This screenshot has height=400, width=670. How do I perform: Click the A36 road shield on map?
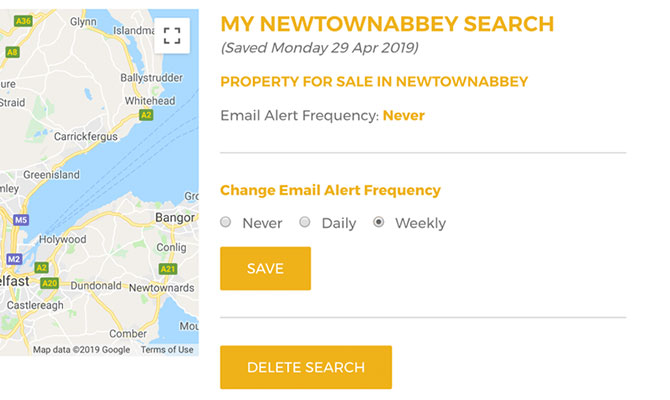coord(24,20)
